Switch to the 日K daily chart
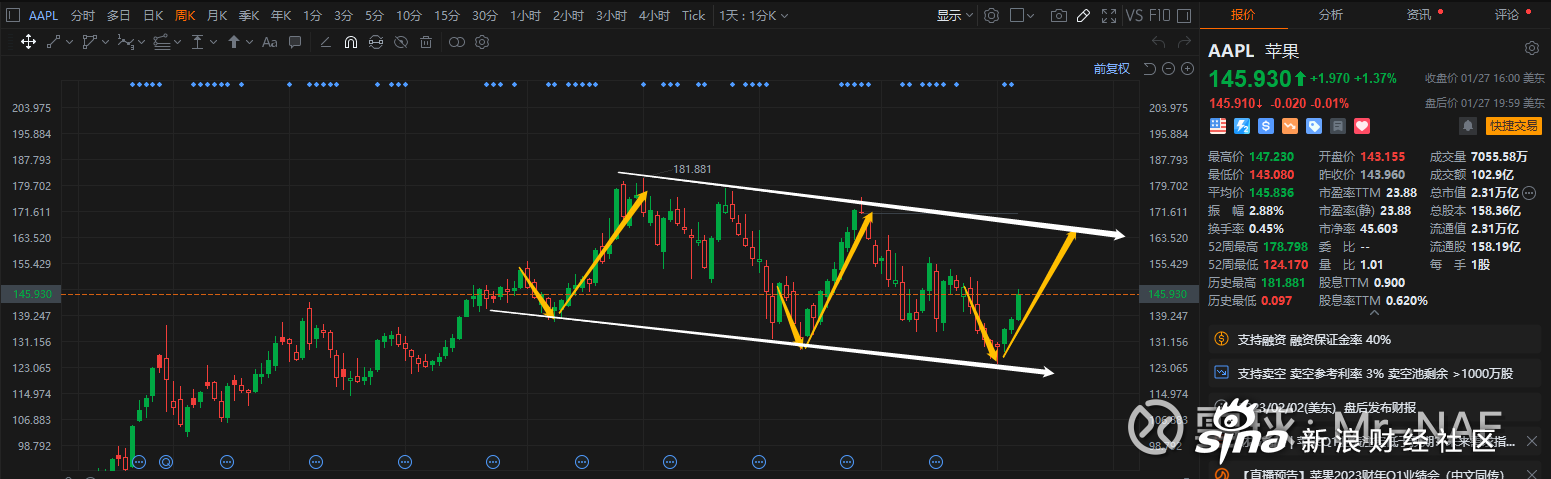The width and height of the screenshot is (1551, 479). click(x=152, y=16)
